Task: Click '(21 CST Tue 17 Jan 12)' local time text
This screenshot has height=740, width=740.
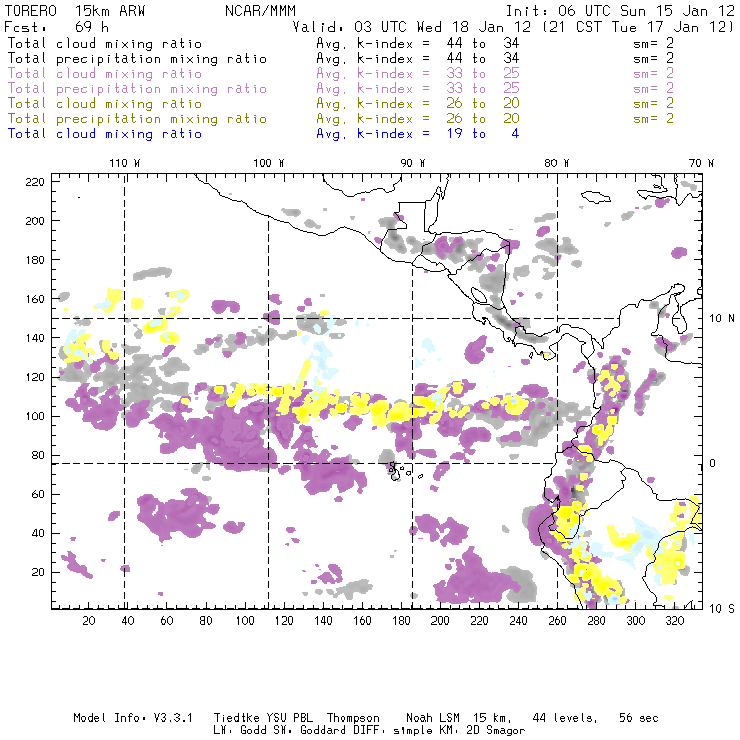Action: coord(637,27)
